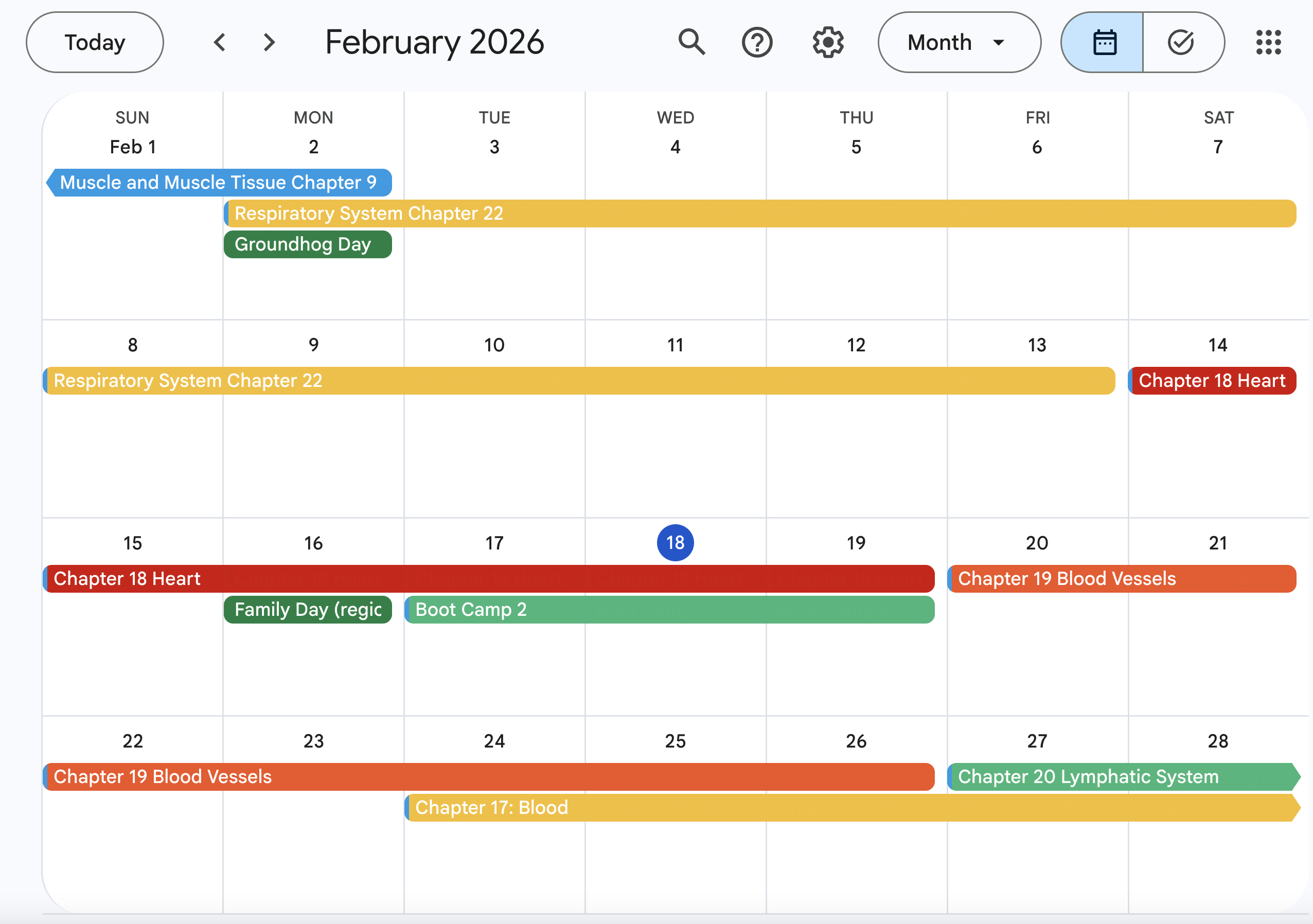Open the Settings gear icon
1313x924 pixels.
click(827, 42)
